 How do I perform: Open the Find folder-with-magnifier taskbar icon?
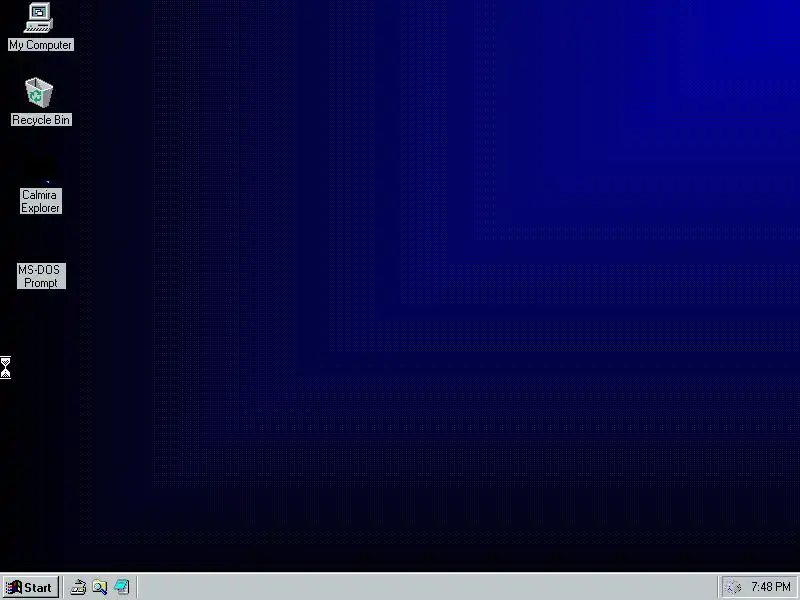click(x=99, y=587)
